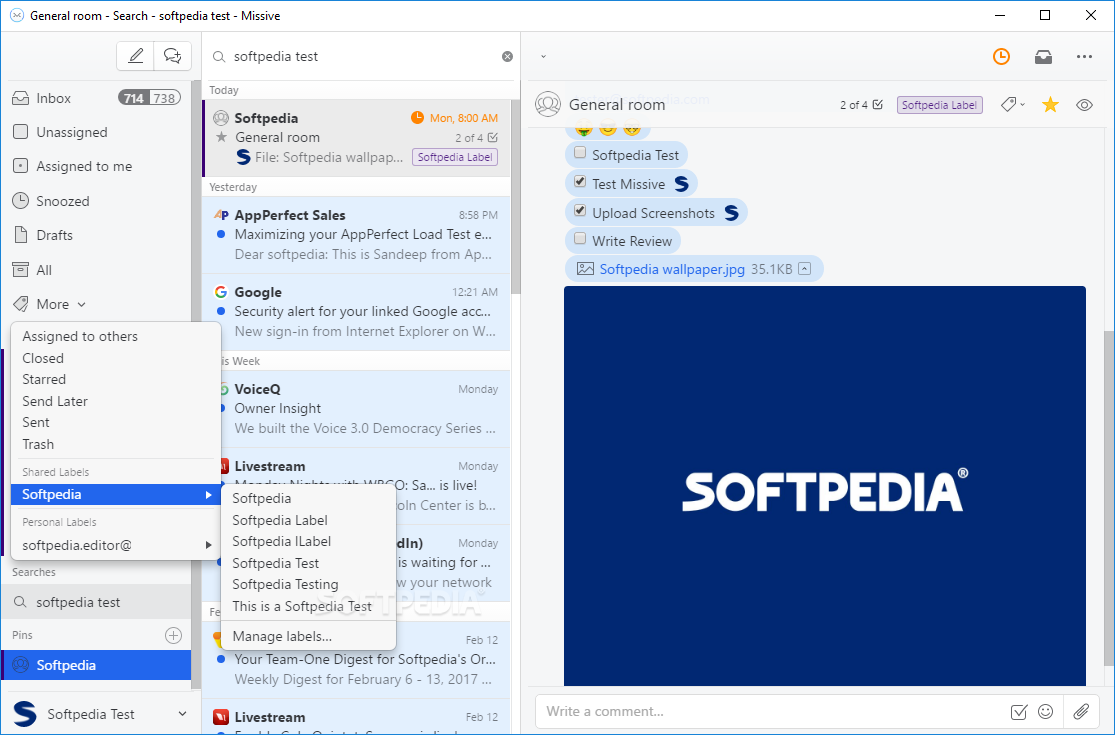
Task: Select Closed in More menu
Action: click(x=115, y=358)
